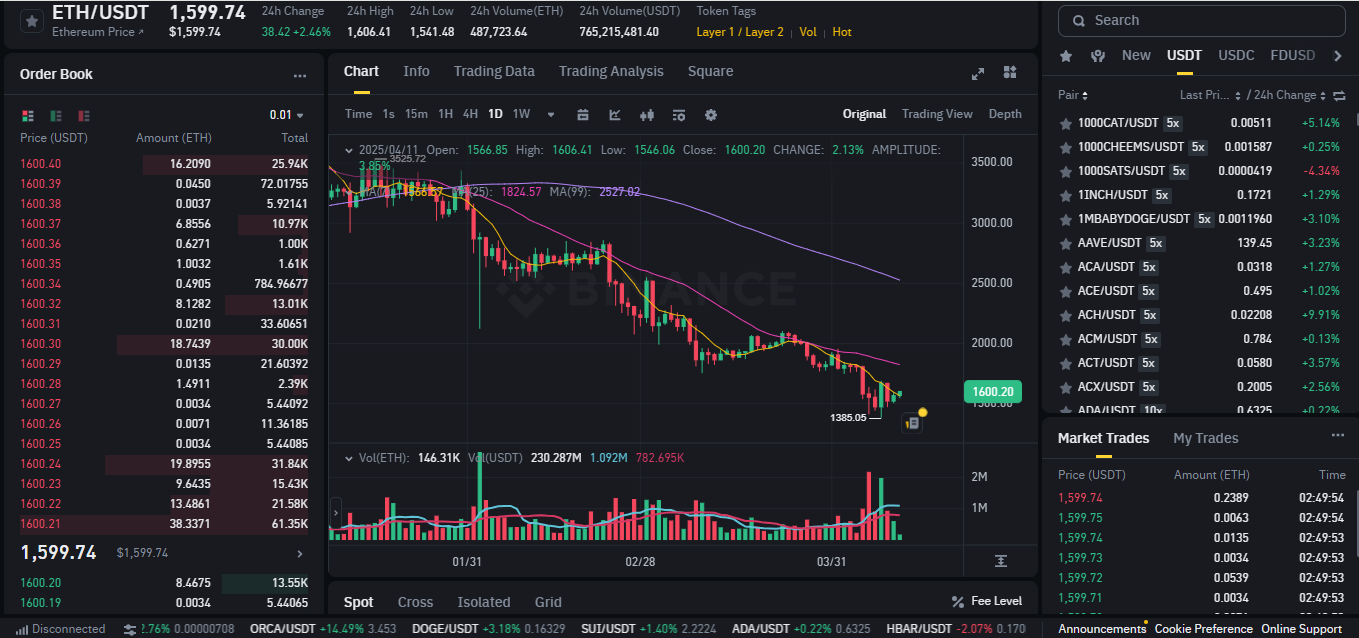Screen dimensions: 1359x638
Task: Open the Announcements link in the footer
Action: click(x=1102, y=629)
